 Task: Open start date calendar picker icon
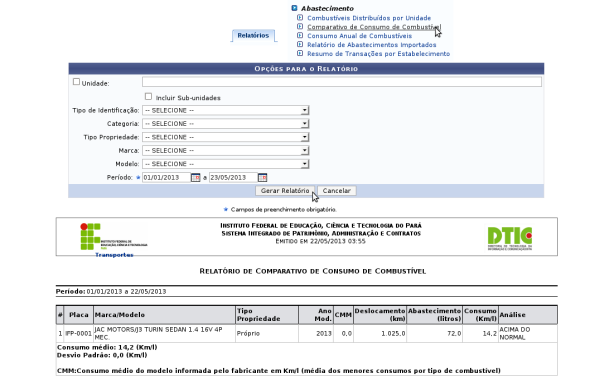195,178
